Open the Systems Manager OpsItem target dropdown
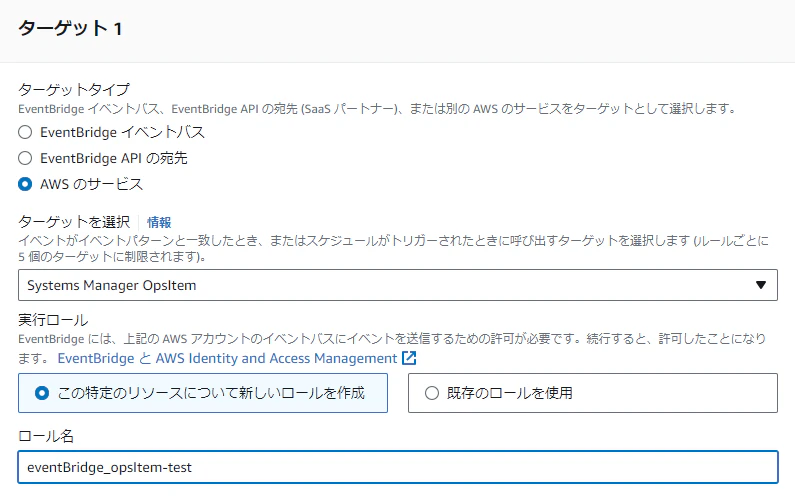Viewport: 795px width, 501px height. coord(398,285)
